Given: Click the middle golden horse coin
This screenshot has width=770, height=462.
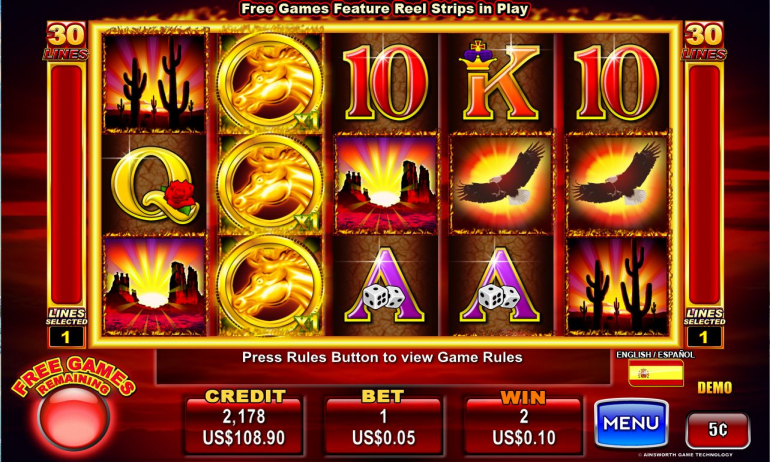Looking at the screenshot, I should click(269, 184).
